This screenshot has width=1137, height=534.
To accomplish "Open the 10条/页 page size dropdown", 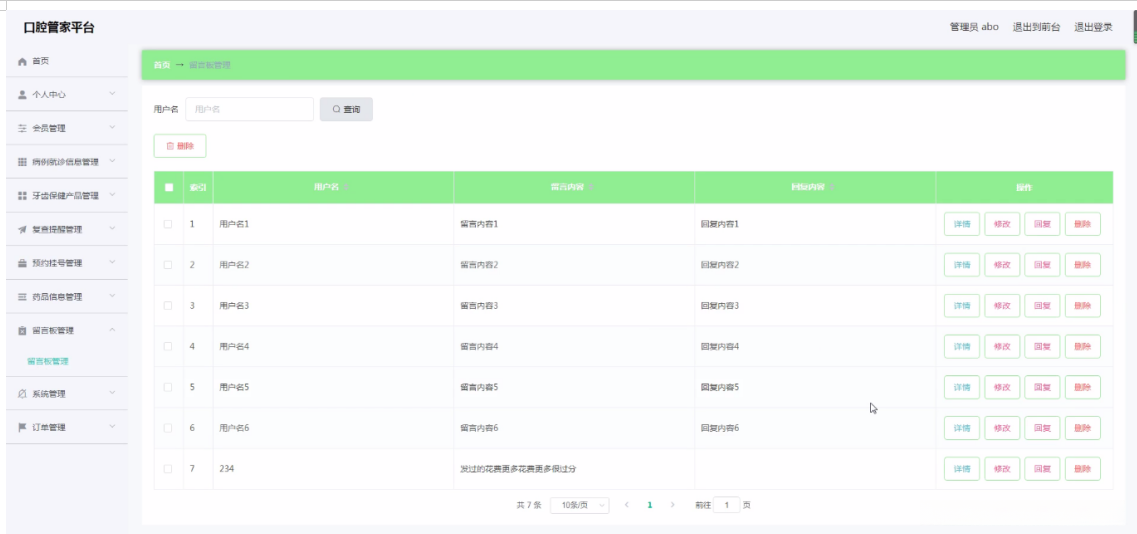I will (x=579, y=505).
